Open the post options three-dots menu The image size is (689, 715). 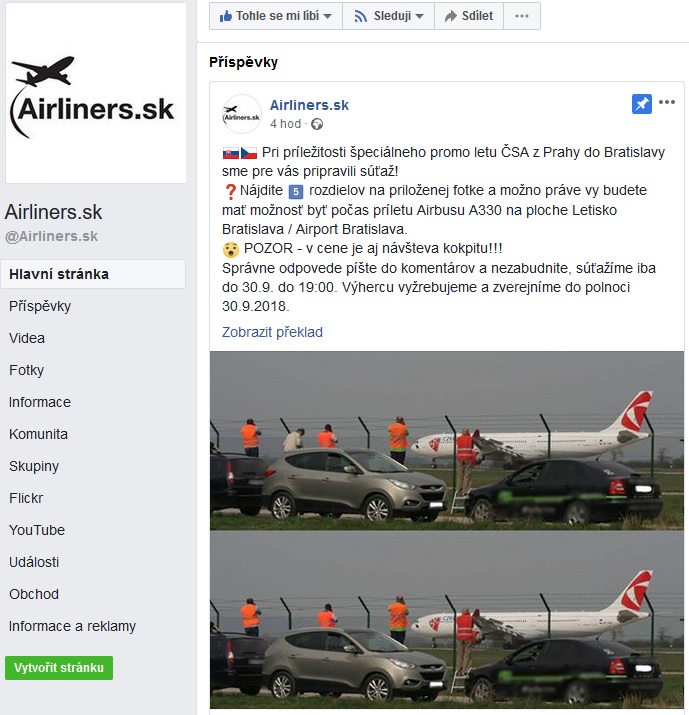tap(667, 102)
